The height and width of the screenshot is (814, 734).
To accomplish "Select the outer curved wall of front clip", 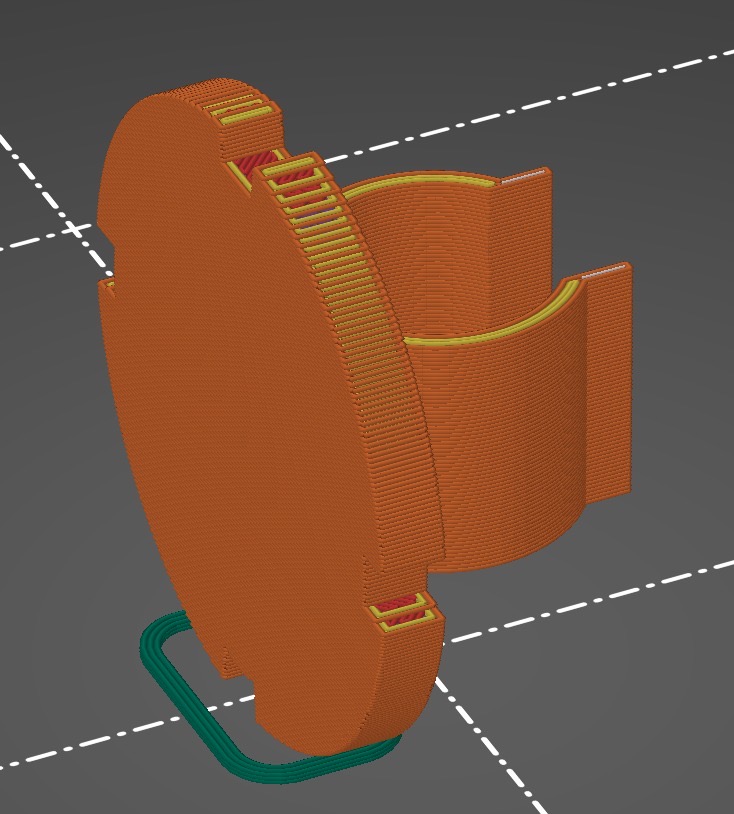I will coord(500,450).
